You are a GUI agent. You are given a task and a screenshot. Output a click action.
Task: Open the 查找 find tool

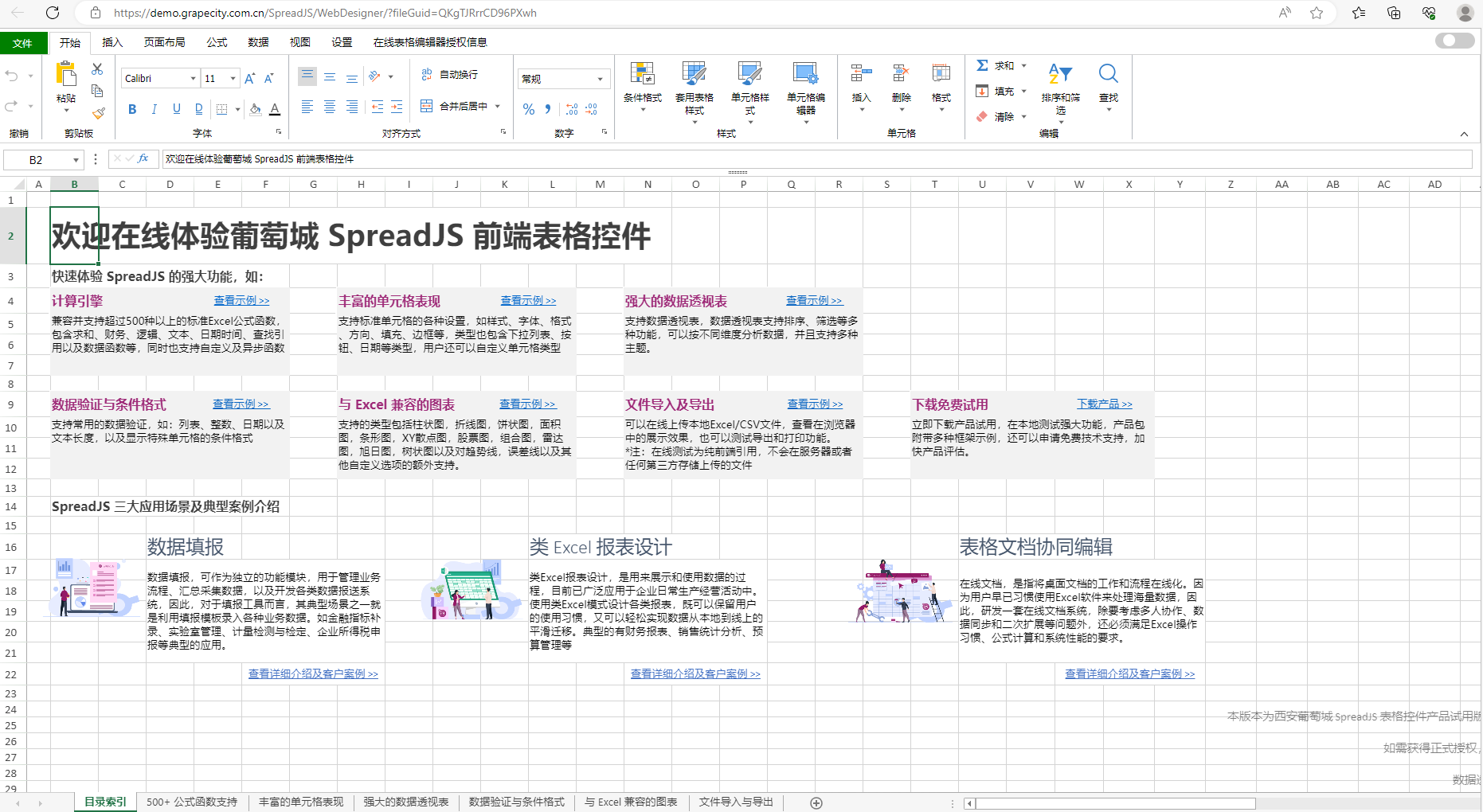(1108, 88)
